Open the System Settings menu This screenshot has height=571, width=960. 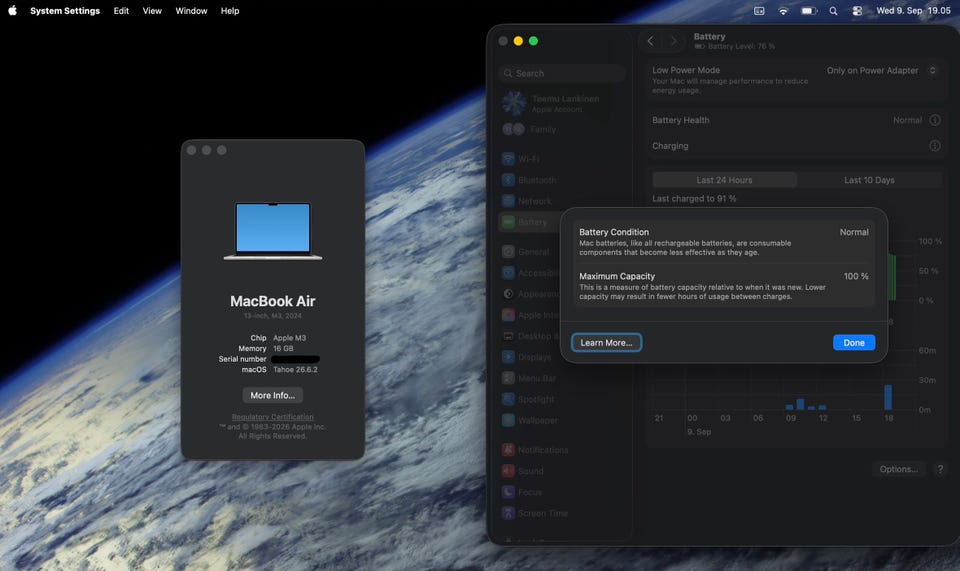65,10
